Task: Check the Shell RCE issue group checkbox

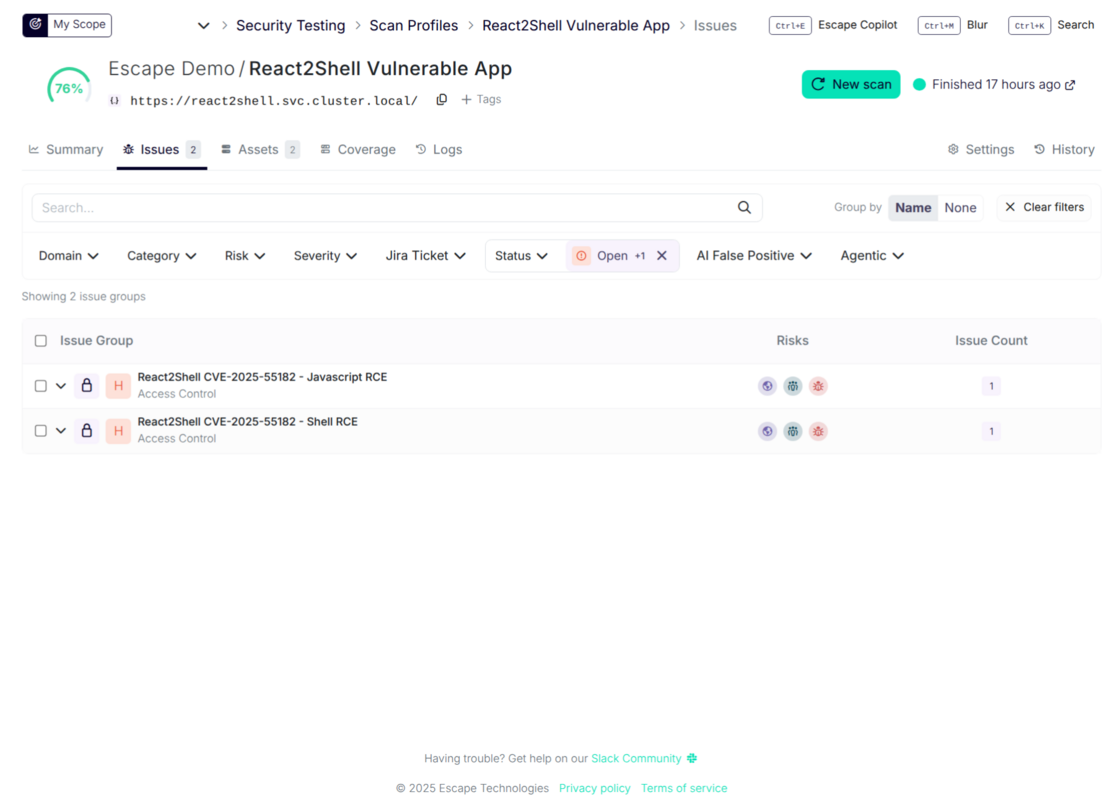Action: click(41, 431)
